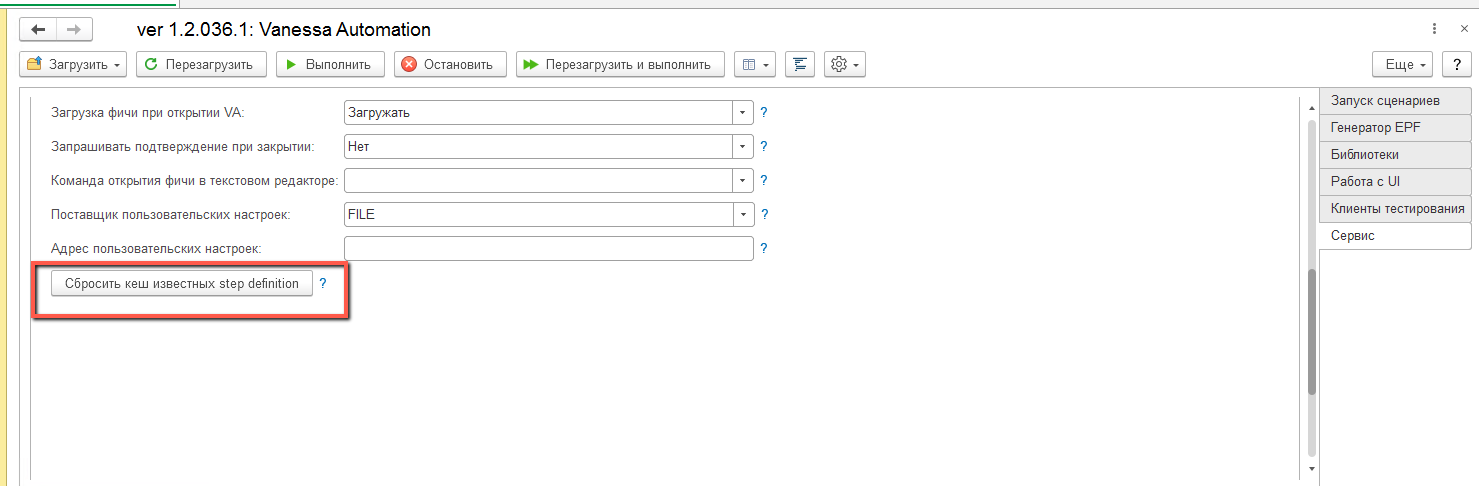
Task: Open the Загрузить dropdown button
Action: click(74, 64)
